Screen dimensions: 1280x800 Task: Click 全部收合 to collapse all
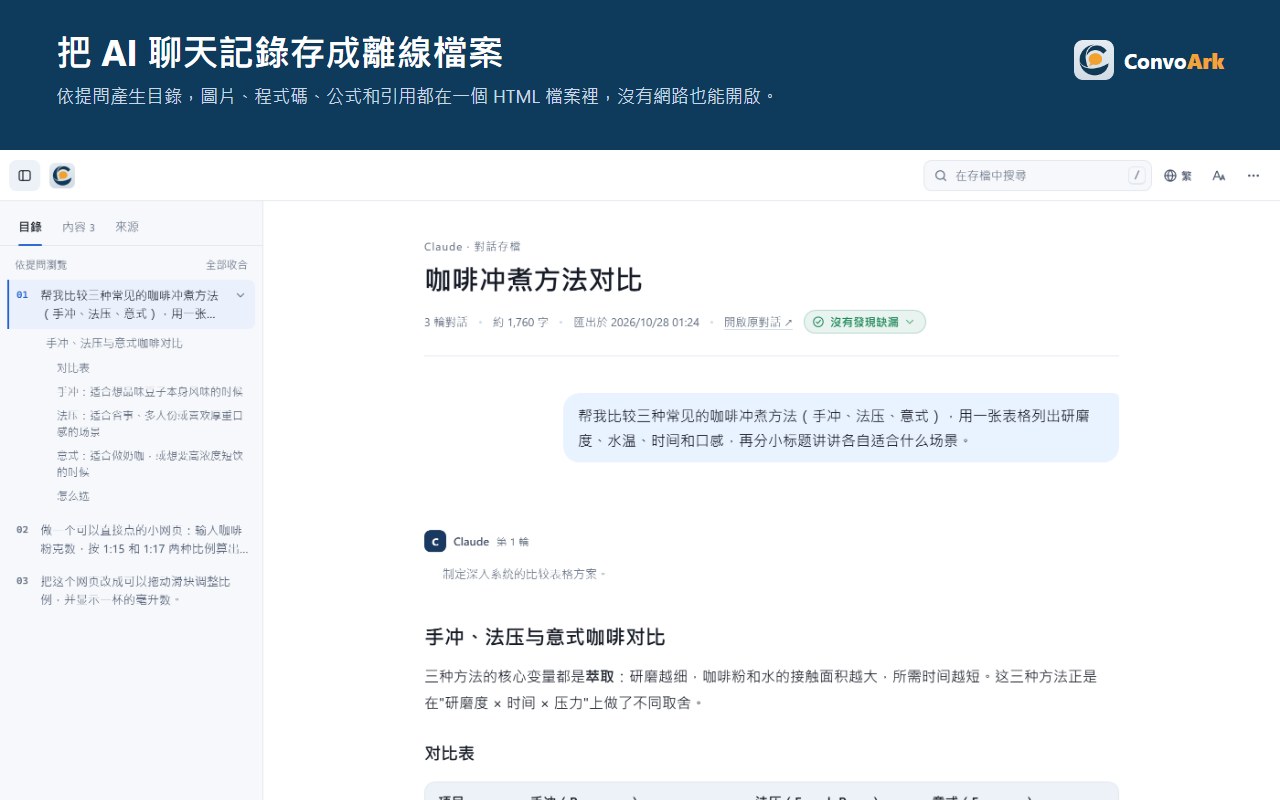coord(227,265)
